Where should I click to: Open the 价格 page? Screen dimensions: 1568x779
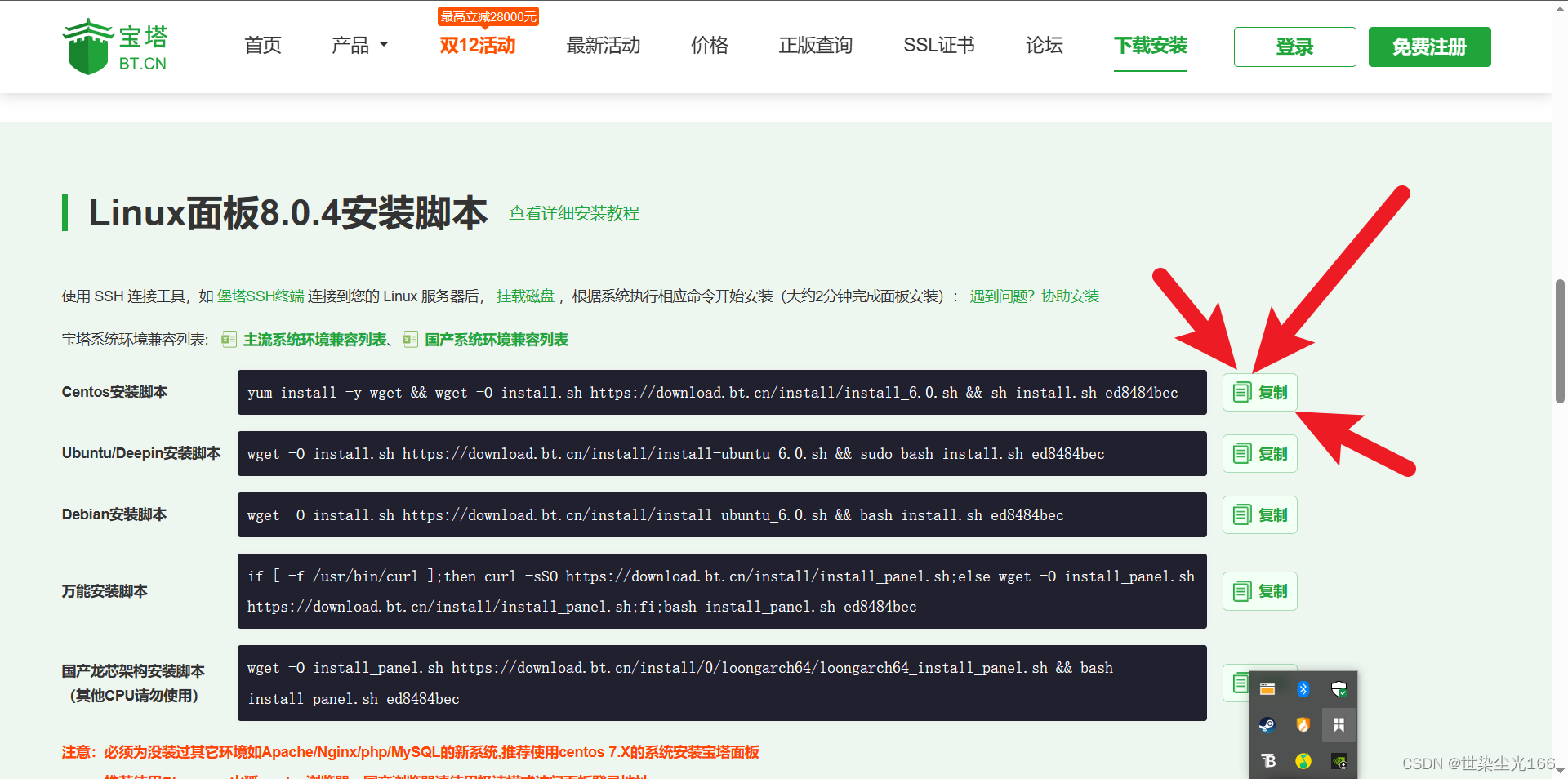(710, 46)
